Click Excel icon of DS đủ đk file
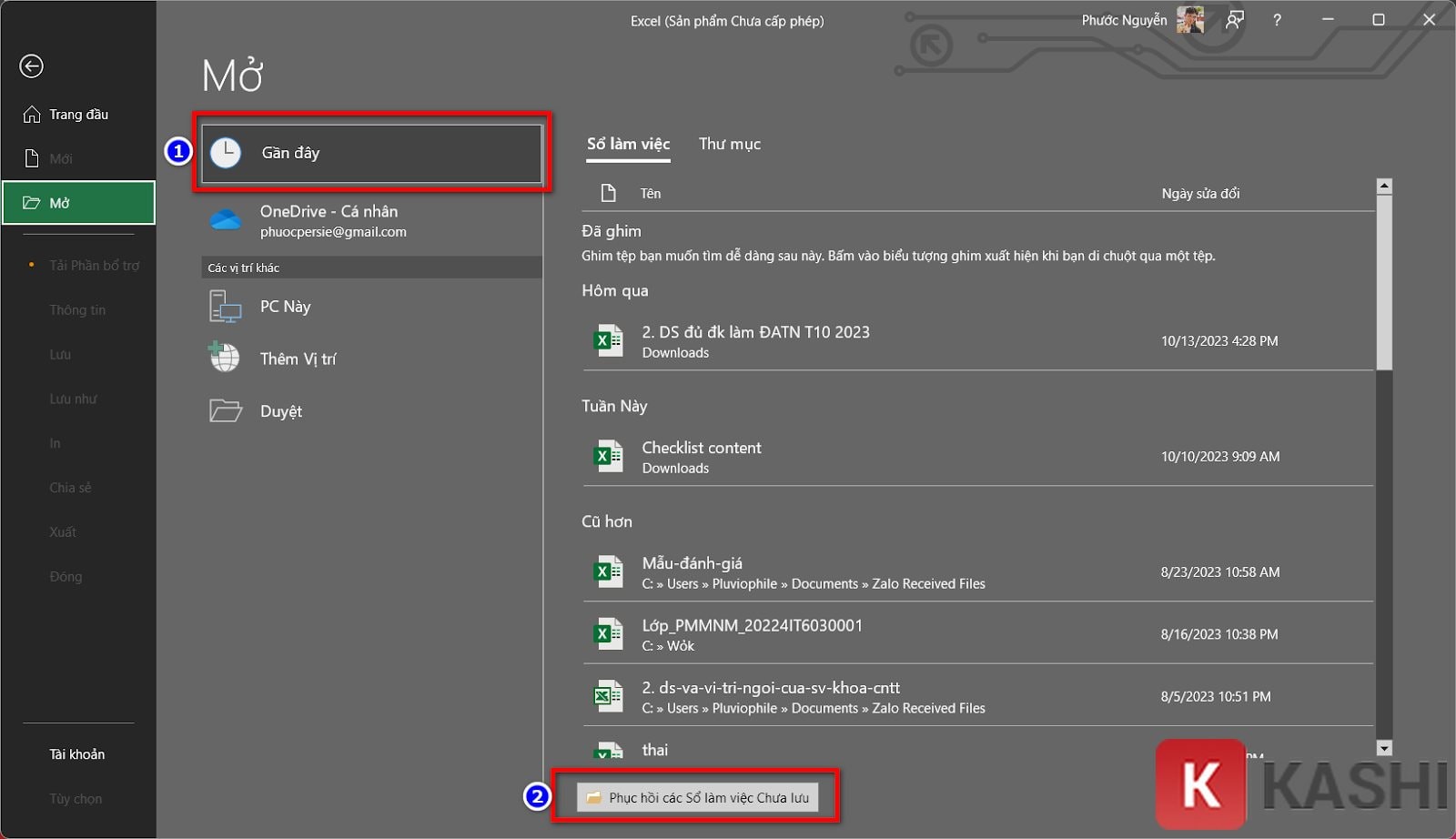Viewport: 1456px width, 839px height. tap(608, 341)
